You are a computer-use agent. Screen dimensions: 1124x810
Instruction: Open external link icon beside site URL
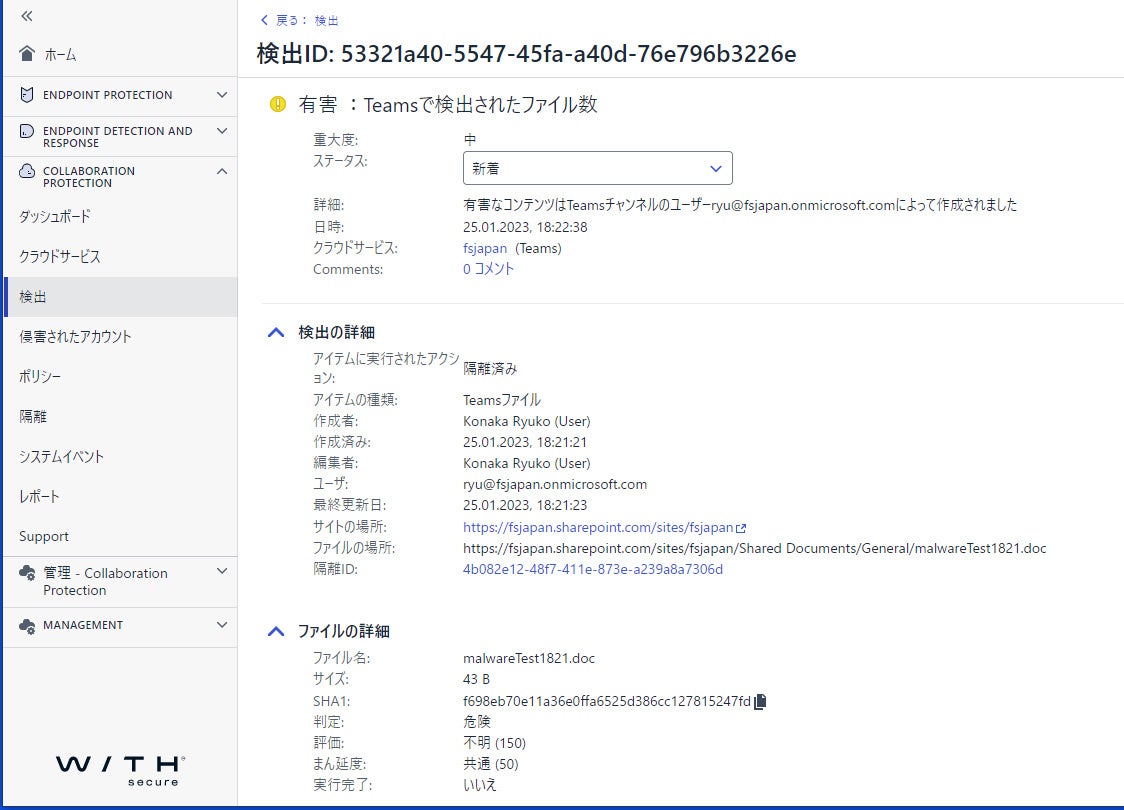[x=741, y=528]
